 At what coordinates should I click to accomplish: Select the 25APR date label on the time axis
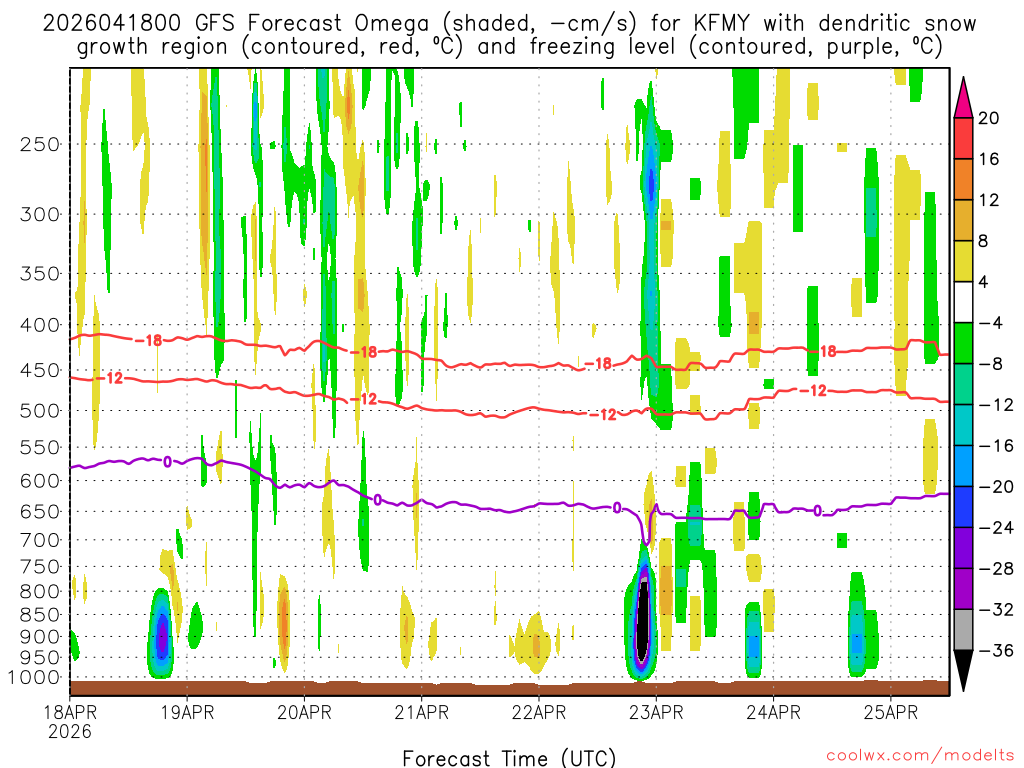tap(891, 713)
